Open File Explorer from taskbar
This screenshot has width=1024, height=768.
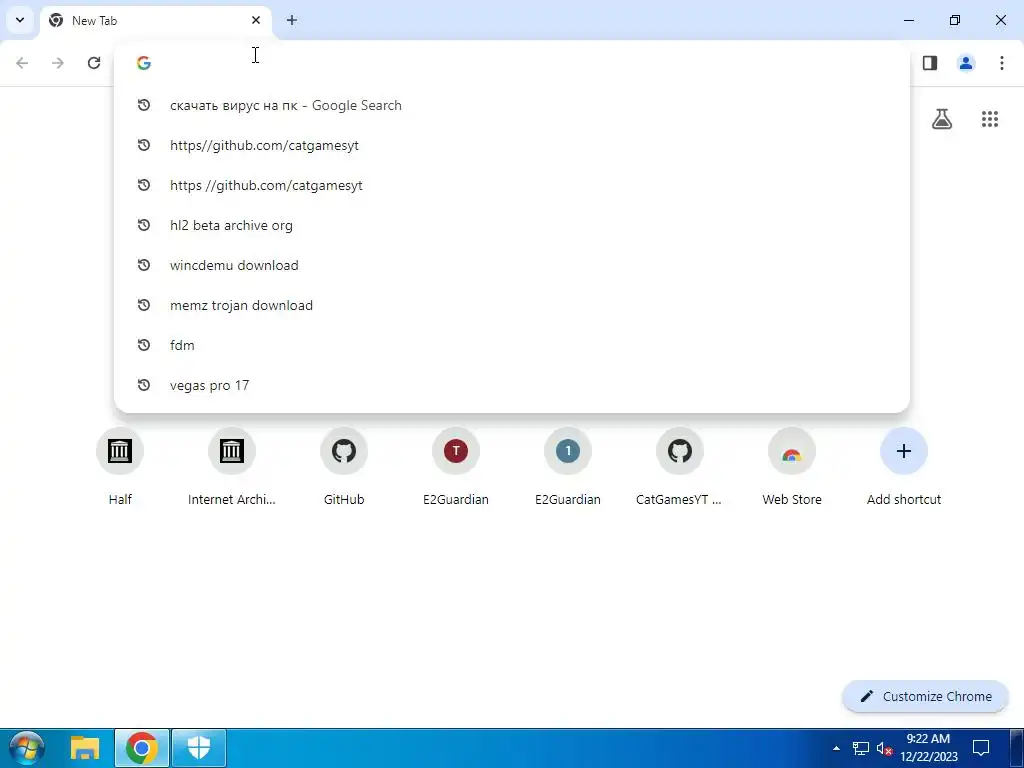click(x=85, y=748)
